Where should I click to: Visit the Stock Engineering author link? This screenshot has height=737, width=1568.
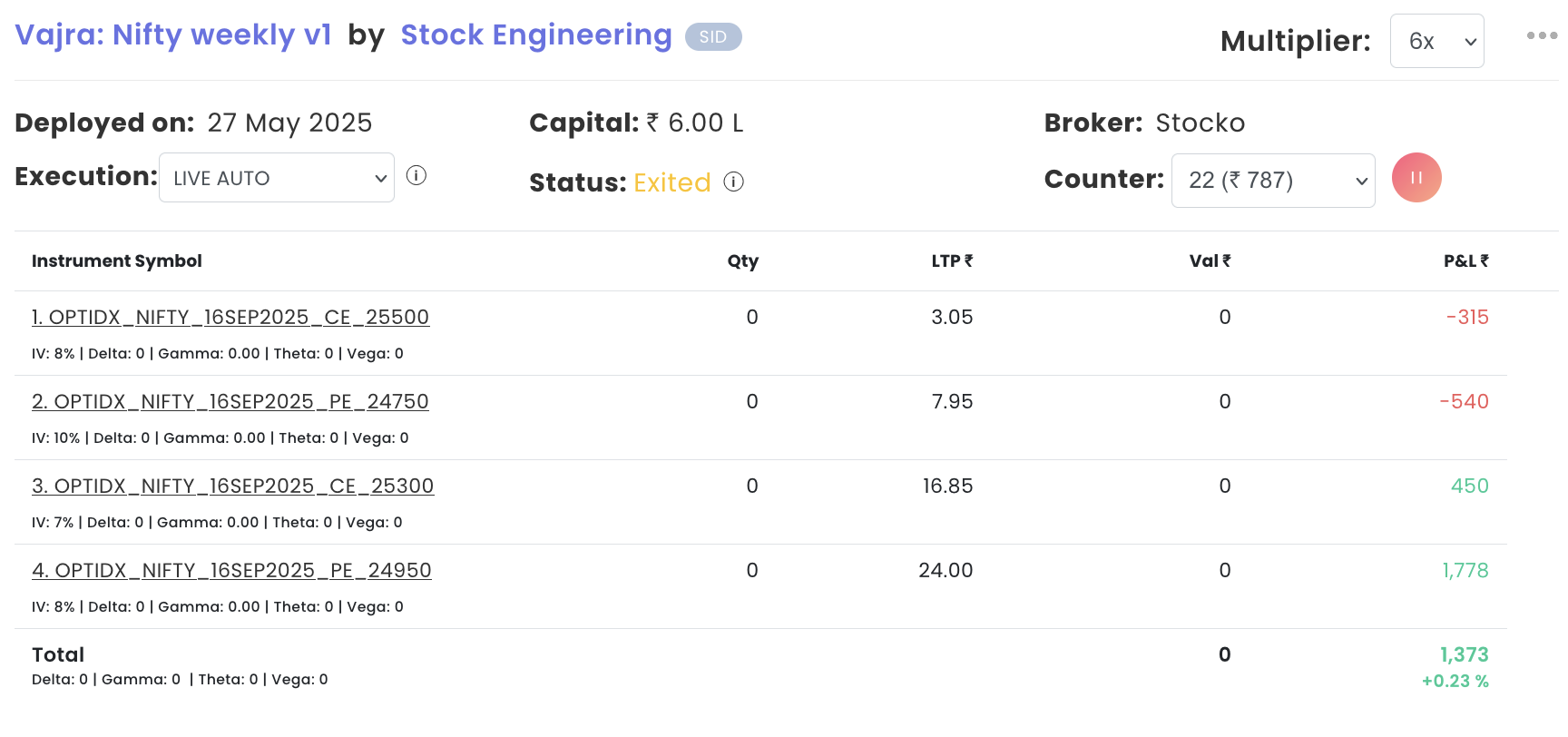[536, 34]
